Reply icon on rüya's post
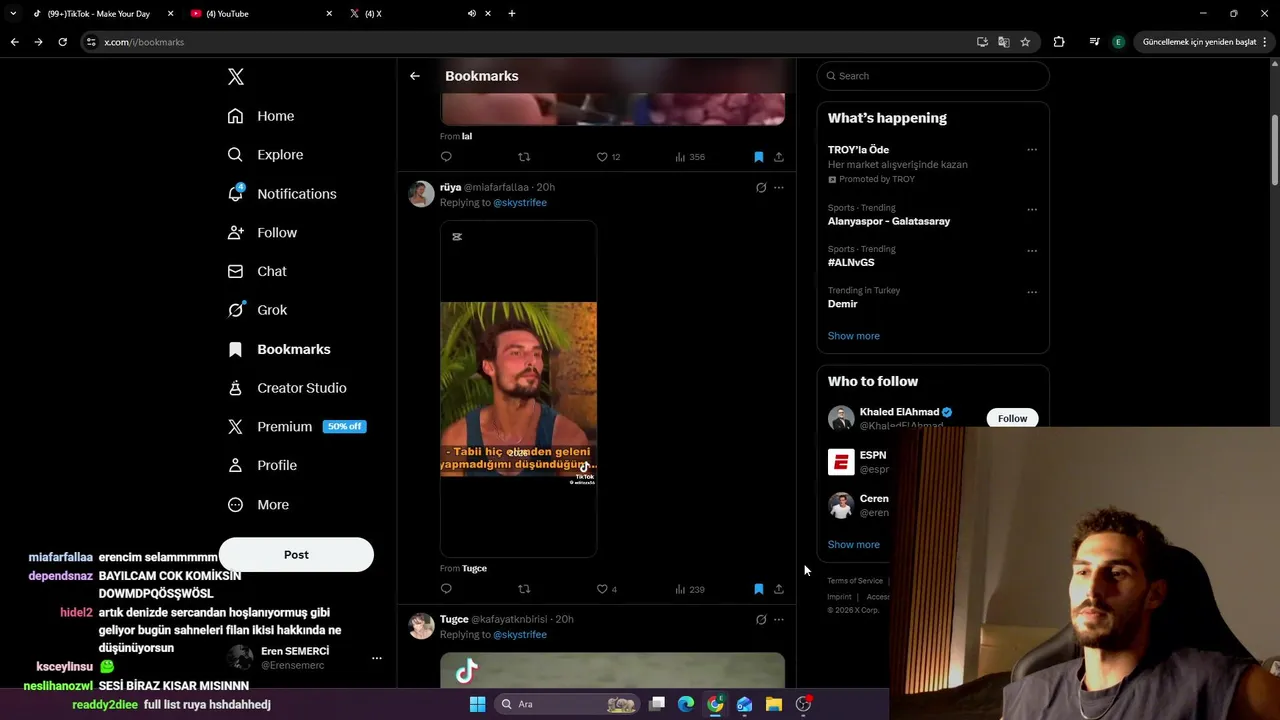Image resolution: width=1280 pixels, height=720 pixels. click(x=446, y=589)
